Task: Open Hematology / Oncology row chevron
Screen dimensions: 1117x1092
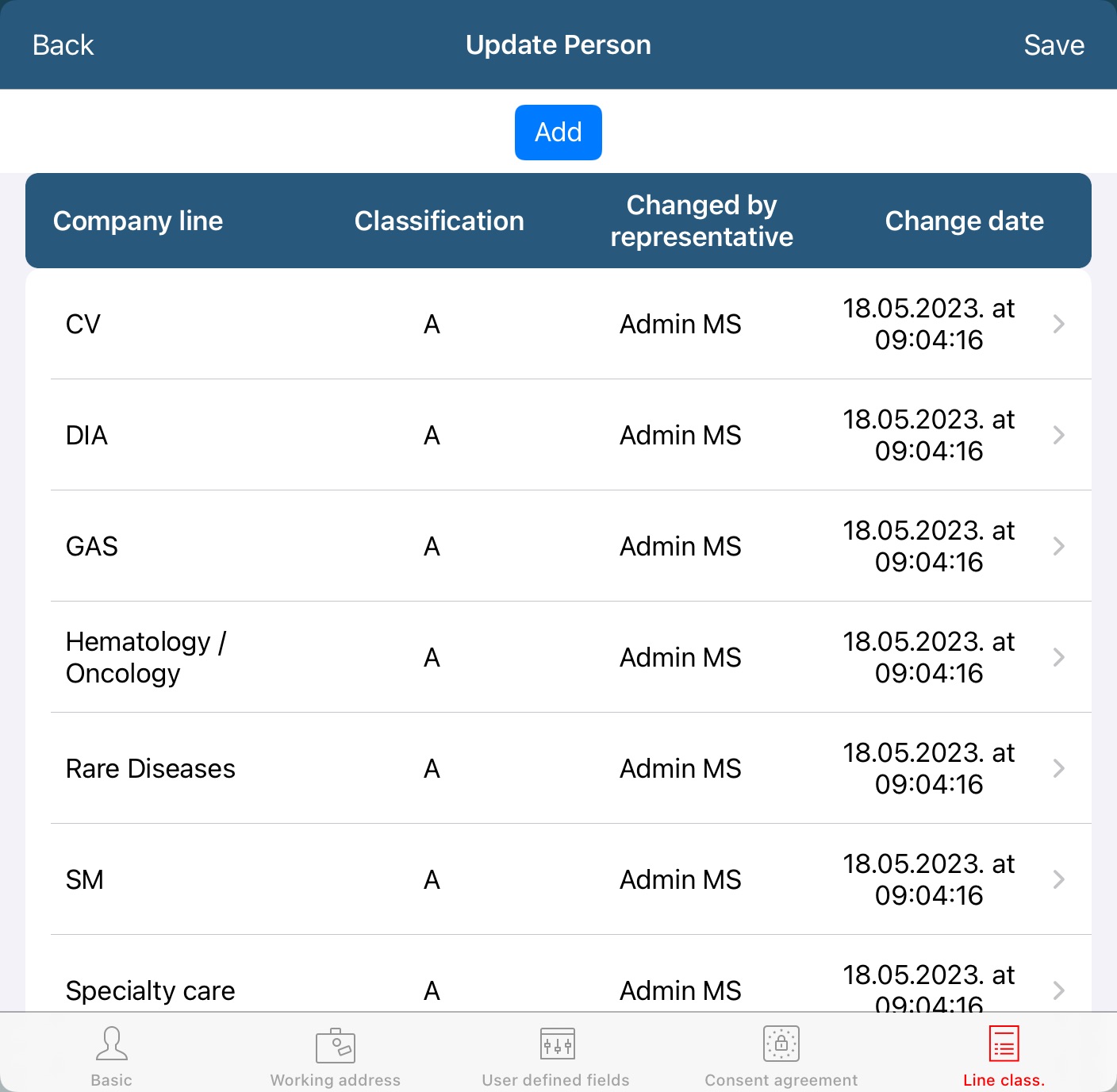Action: click(x=1058, y=657)
